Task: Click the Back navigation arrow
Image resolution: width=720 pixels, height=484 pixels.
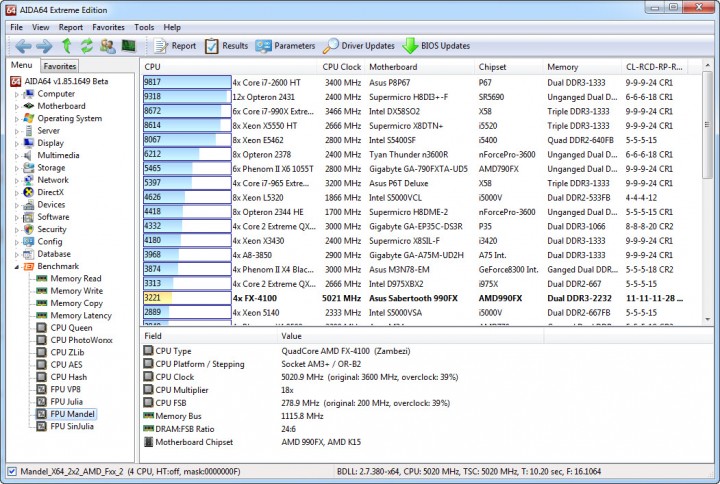Action: (x=23, y=46)
